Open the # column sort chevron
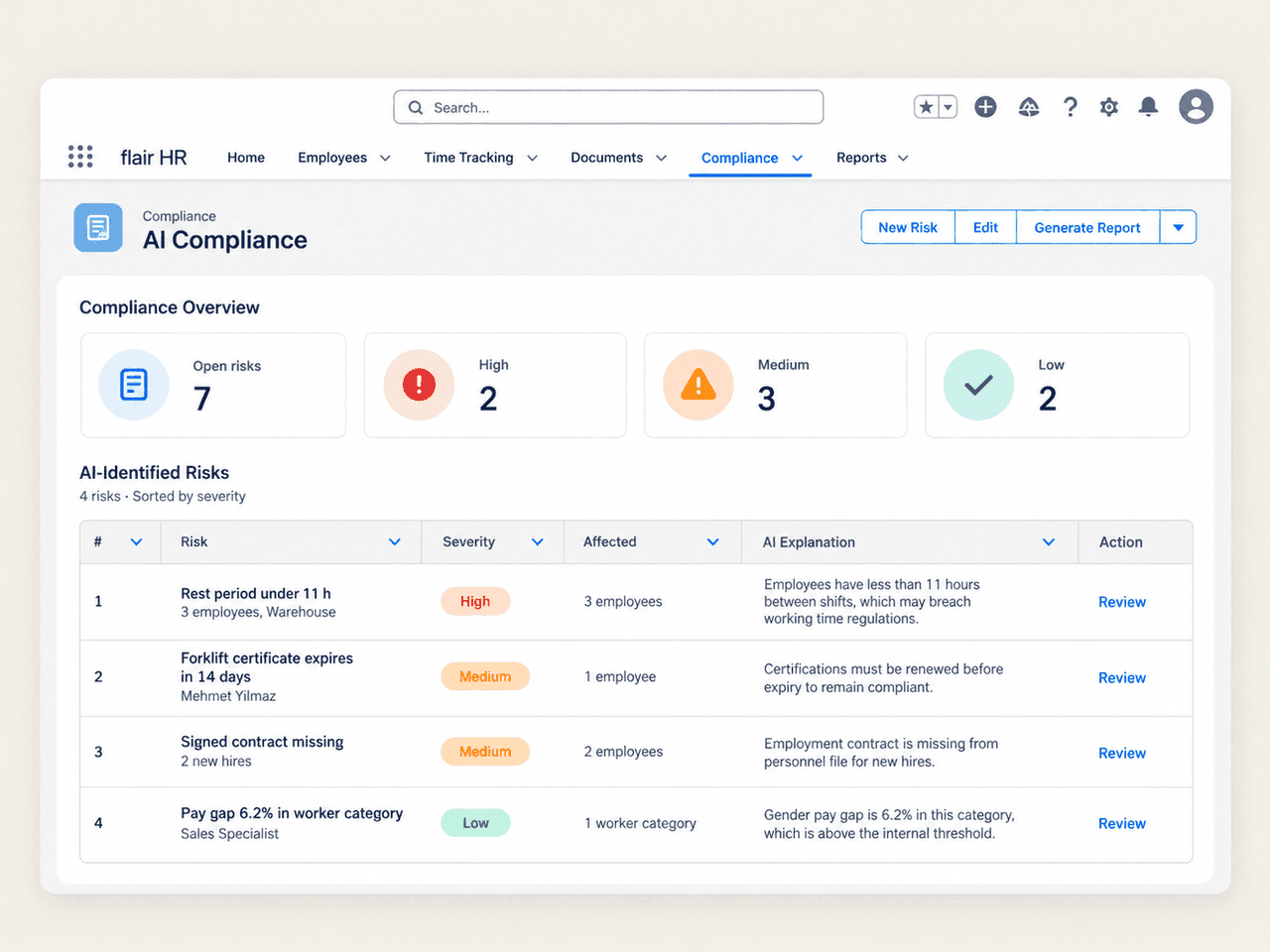 [136, 541]
